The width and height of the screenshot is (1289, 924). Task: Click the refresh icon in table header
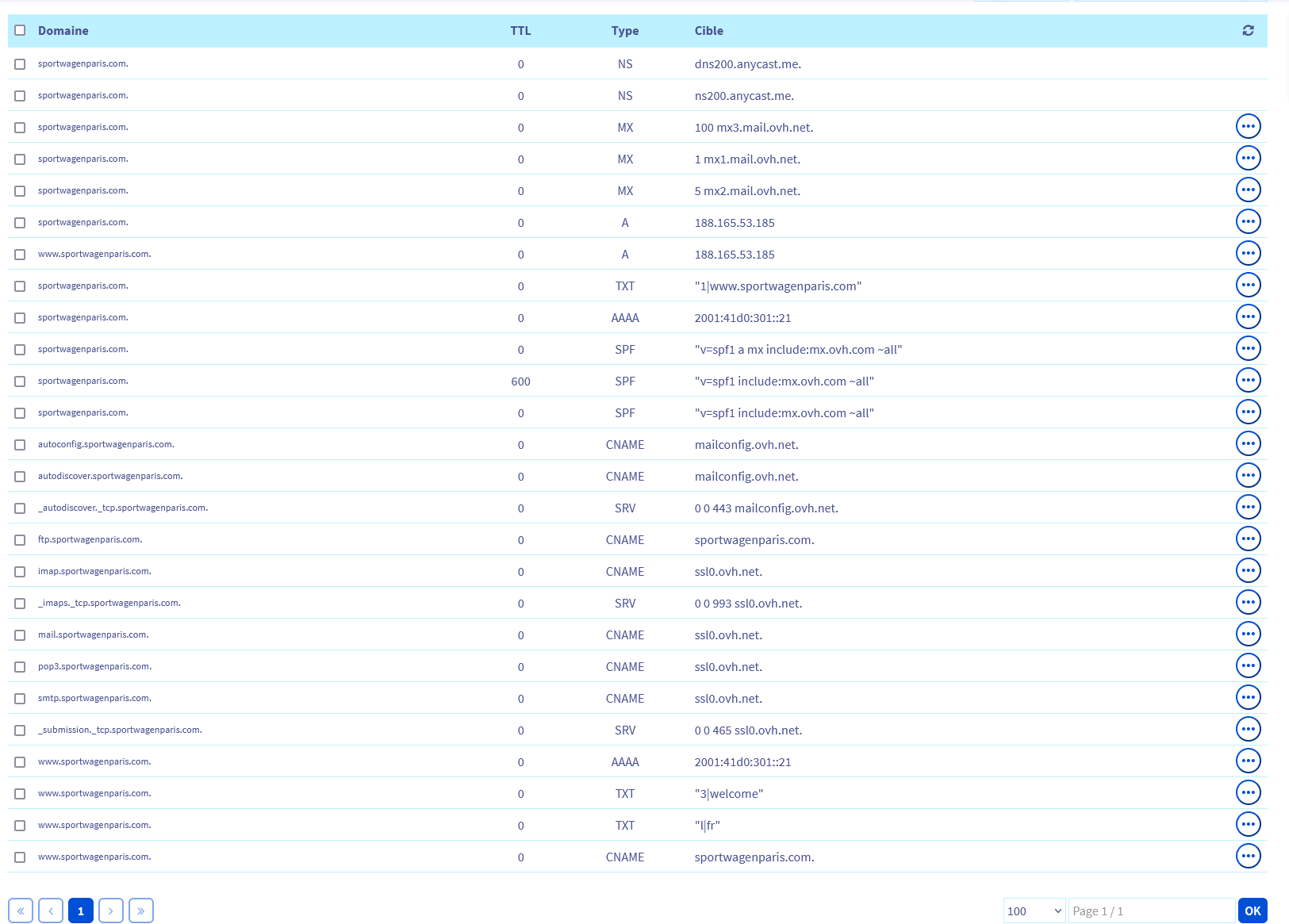1248,31
